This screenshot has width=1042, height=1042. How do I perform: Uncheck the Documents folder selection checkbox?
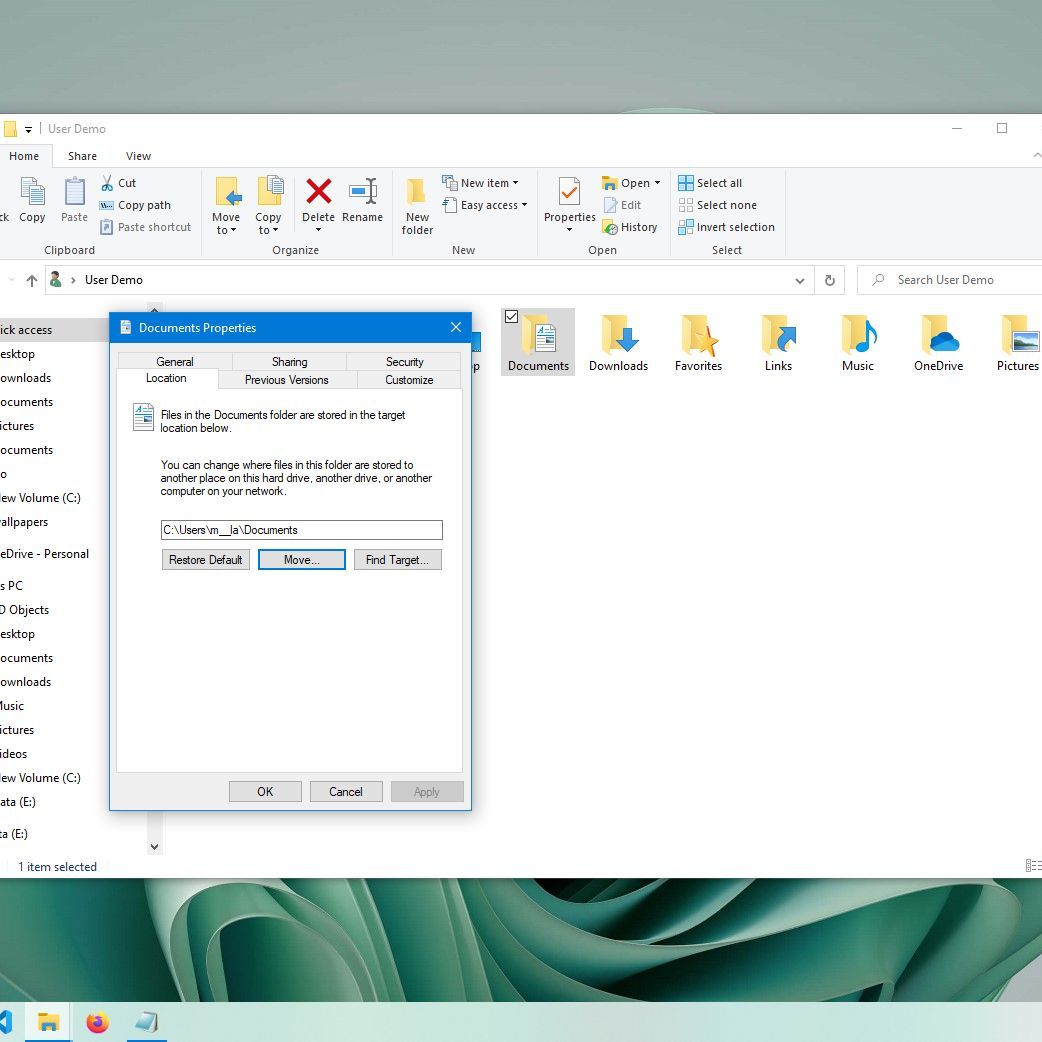(x=511, y=317)
